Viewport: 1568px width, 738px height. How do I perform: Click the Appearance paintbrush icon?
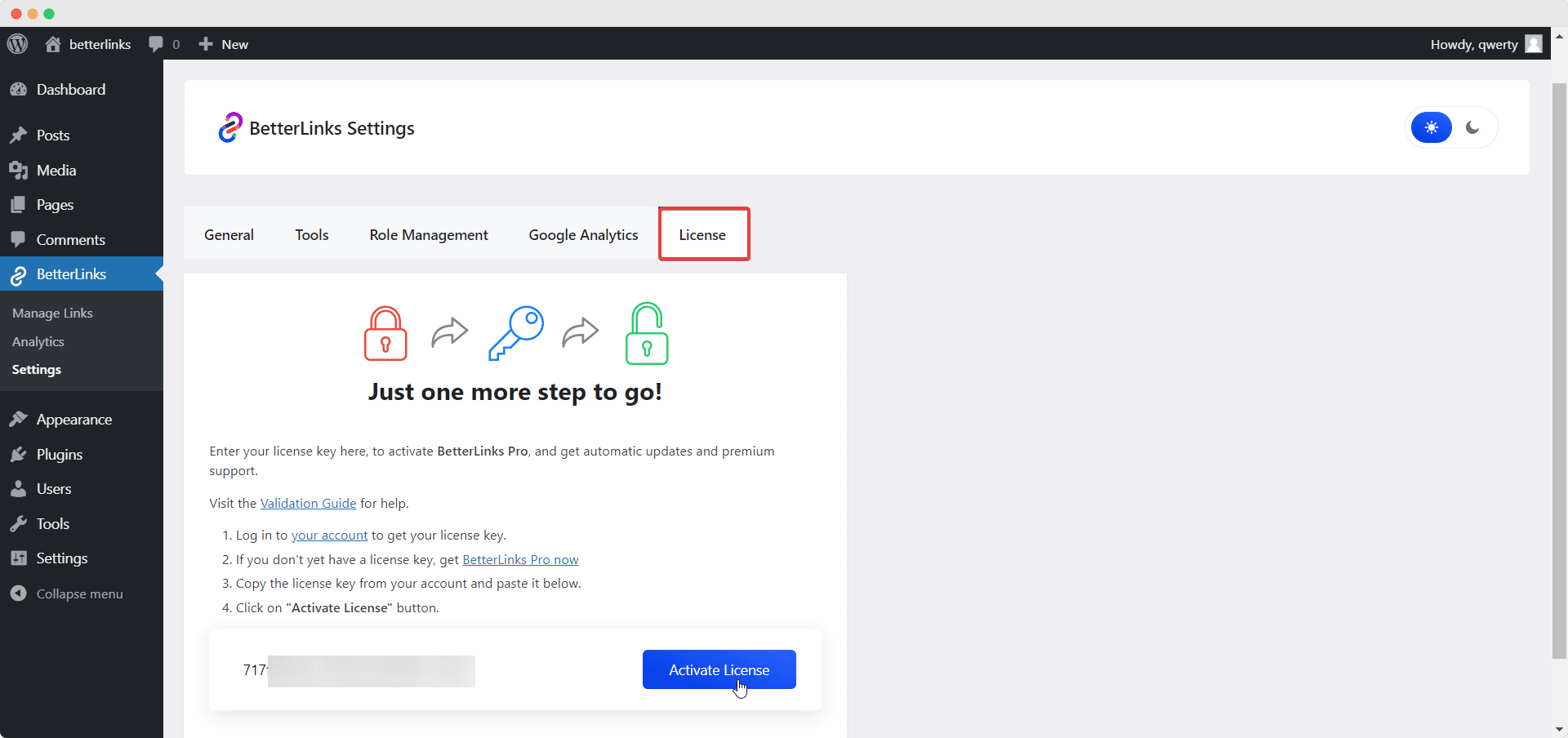coord(19,420)
